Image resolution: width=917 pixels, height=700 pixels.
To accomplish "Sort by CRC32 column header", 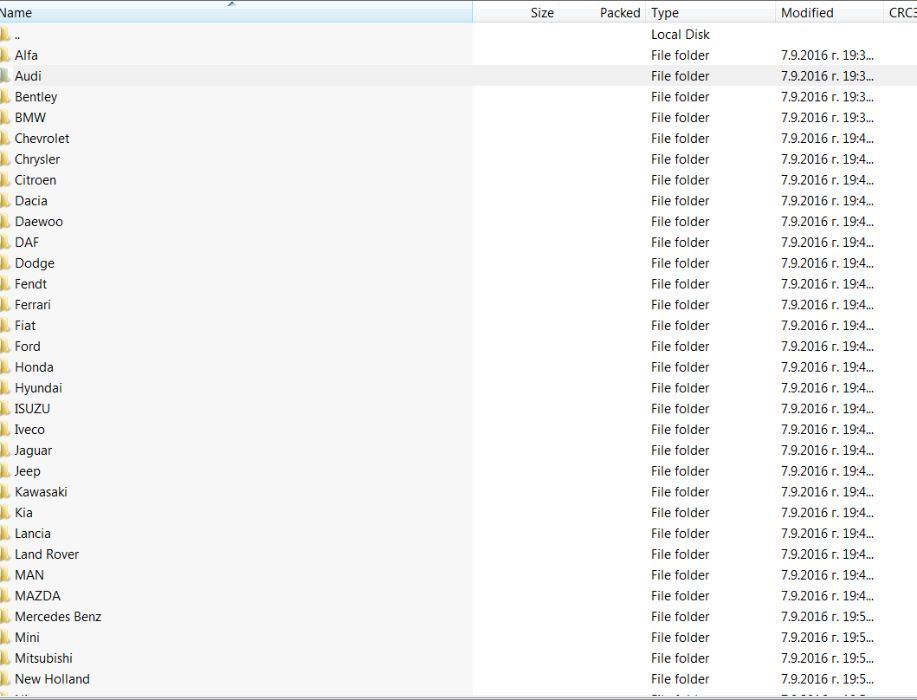I will 901,12.
